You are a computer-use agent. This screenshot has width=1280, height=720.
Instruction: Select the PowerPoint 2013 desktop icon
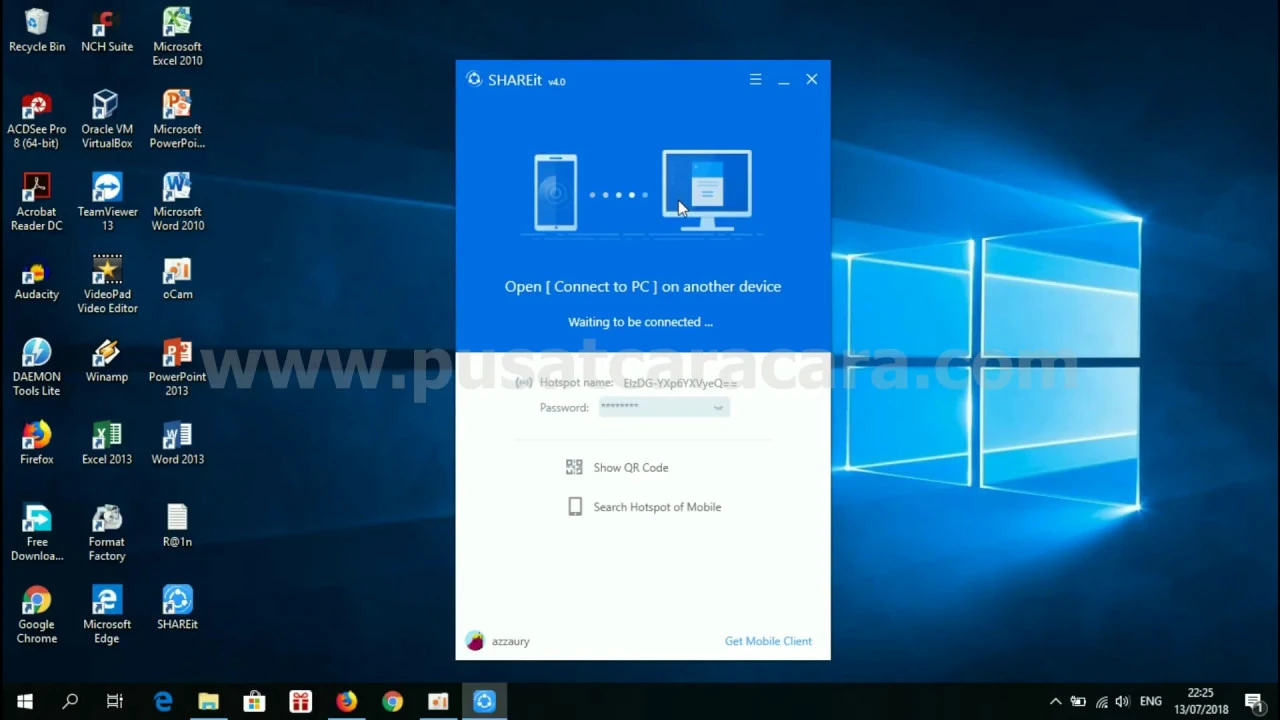(x=177, y=367)
